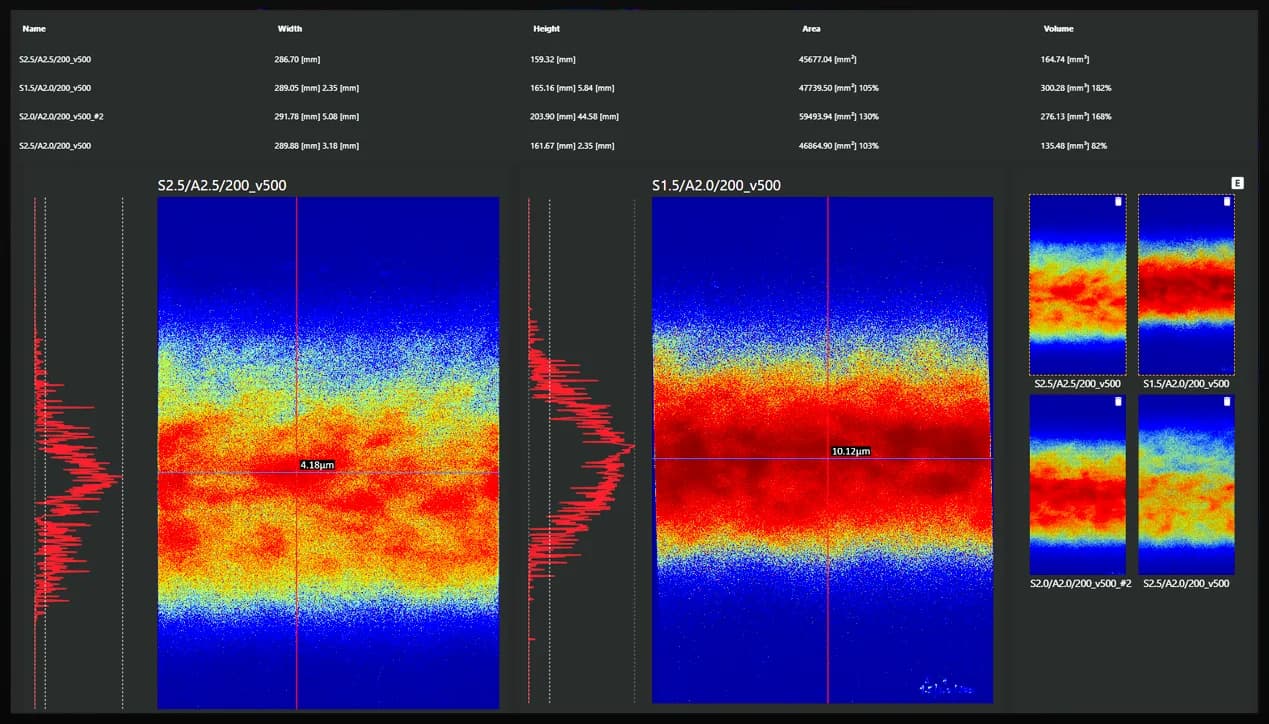Click the area value 47739.50 [mm²] 105%
This screenshot has height=724, width=1269.
click(x=838, y=88)
